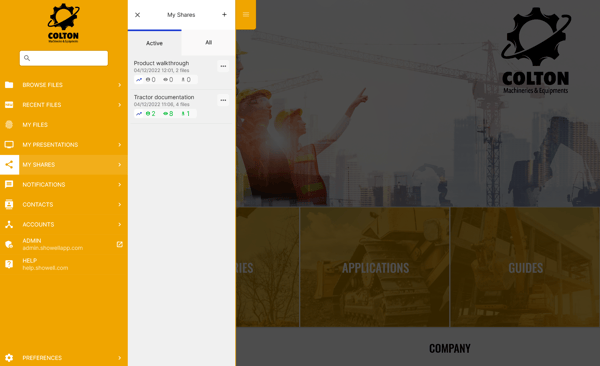Click the Preferences gear icon
The height and width of the screenshot is (366, 600).
point(9,358)
